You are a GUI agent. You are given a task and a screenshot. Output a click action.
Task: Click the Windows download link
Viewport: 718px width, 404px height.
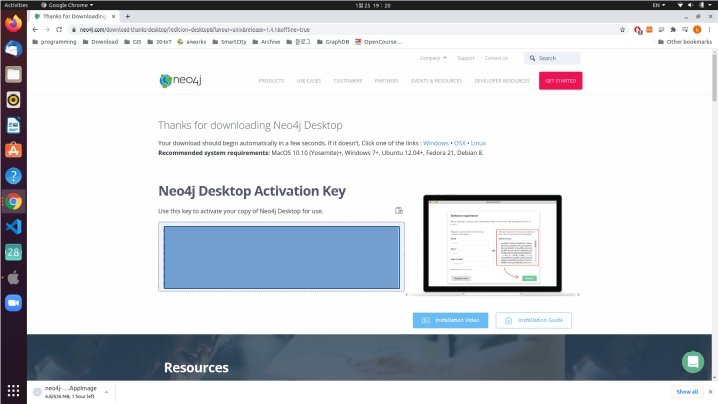[435, 143]
